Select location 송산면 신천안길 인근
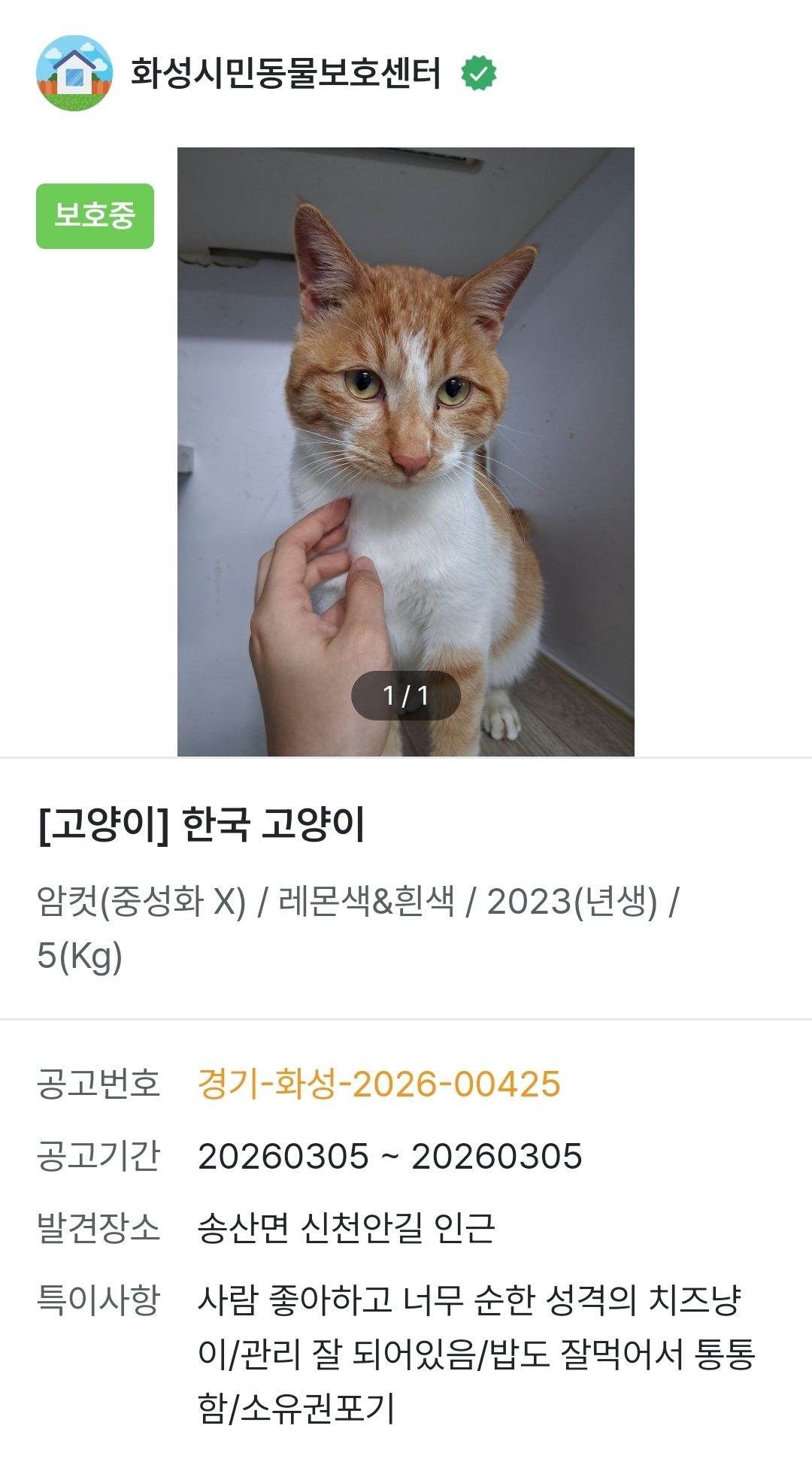812x1462 pixels. (x=346, y=1229)
